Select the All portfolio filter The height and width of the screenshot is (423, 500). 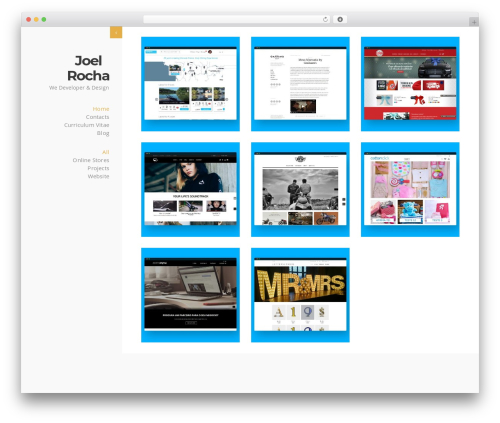tap(106, 152)
